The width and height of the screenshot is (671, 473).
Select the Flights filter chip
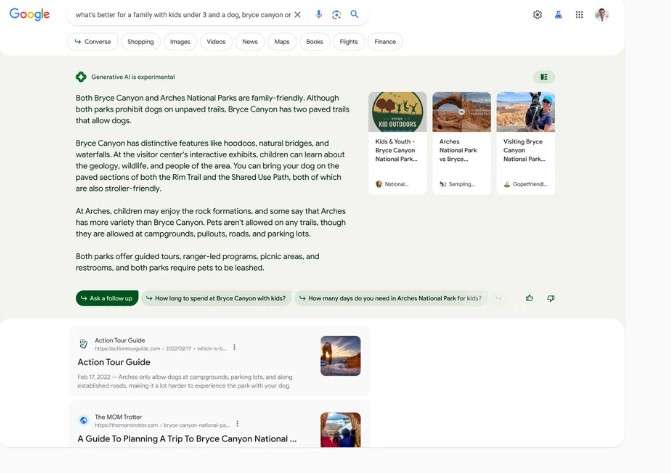coord(348,42)
